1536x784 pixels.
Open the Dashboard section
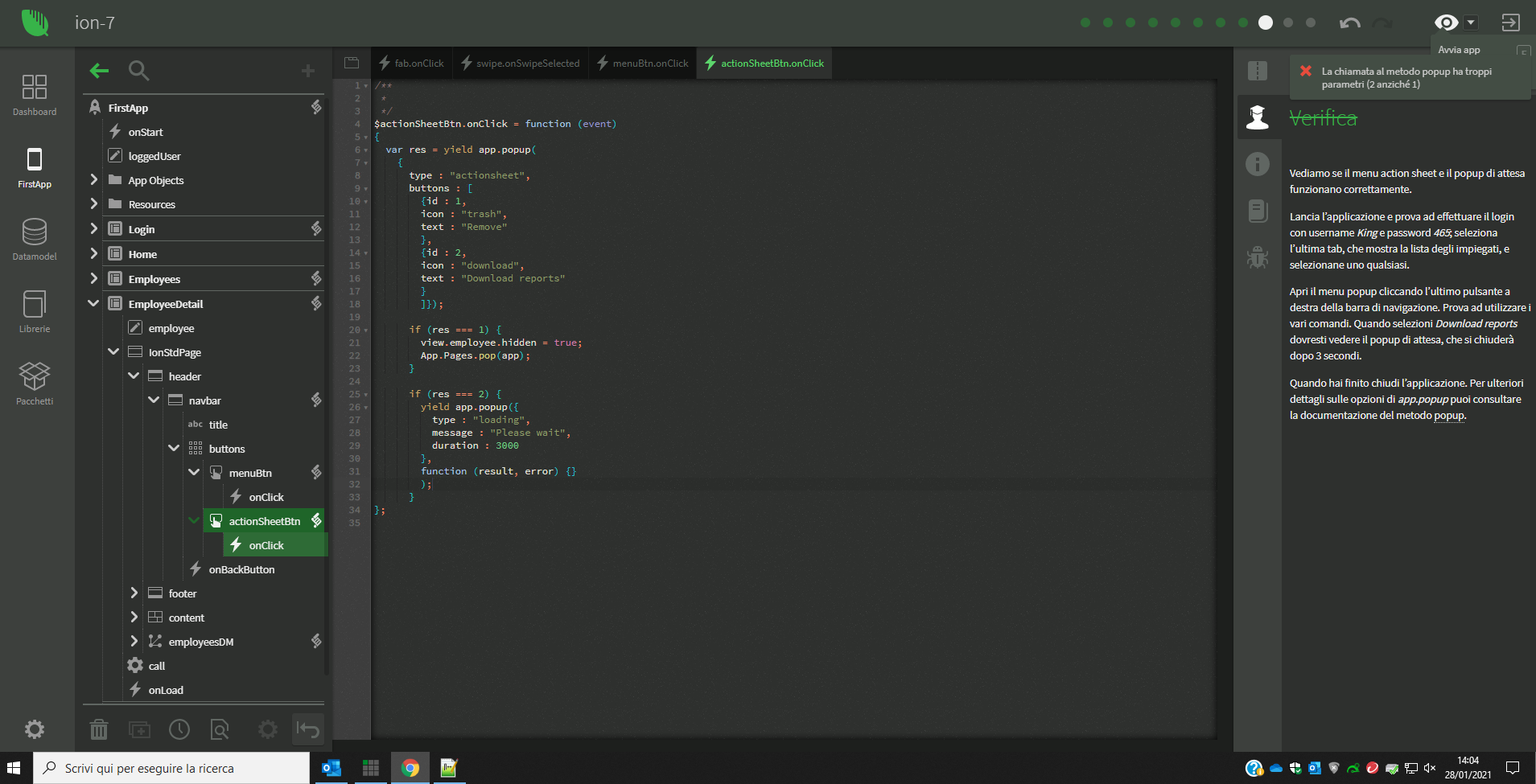pos(35,95)
